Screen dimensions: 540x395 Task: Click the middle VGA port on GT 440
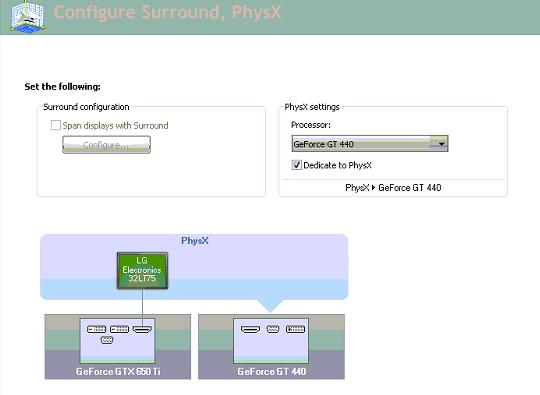(x=273, y=330)
